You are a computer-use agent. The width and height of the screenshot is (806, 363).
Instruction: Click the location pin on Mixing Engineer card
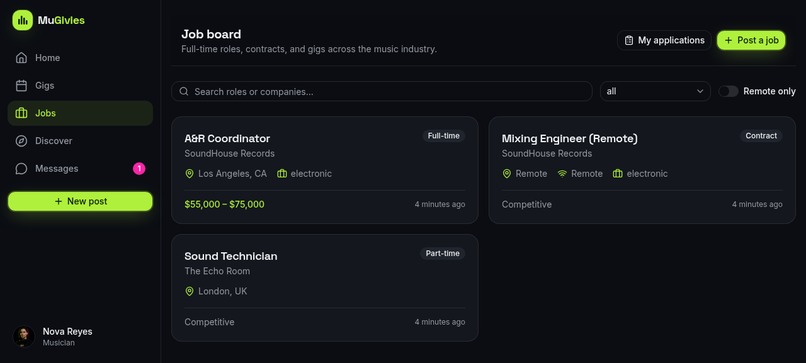[506, 174]
